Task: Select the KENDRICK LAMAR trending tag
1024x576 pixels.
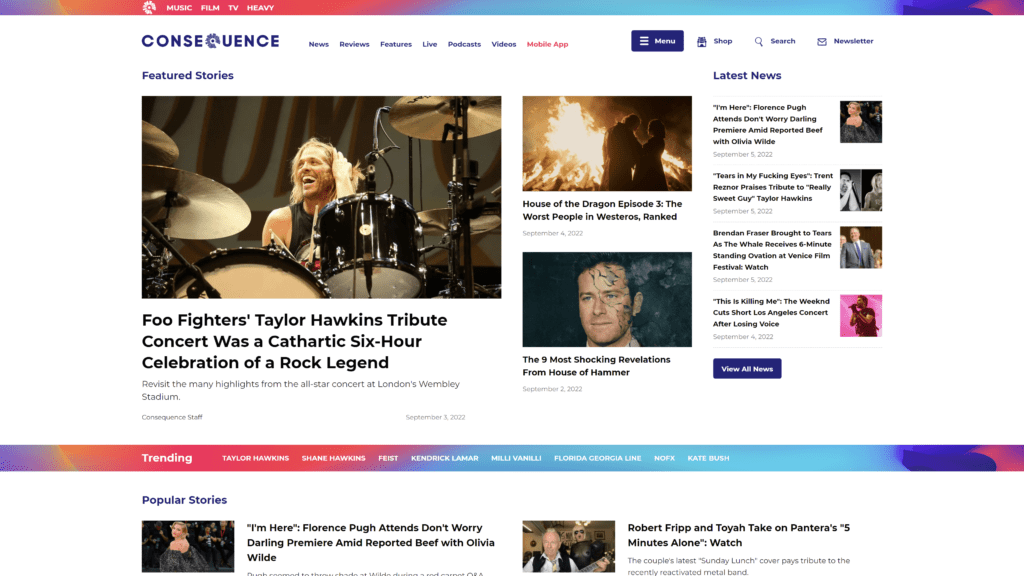Action: [x=445, y=458]
